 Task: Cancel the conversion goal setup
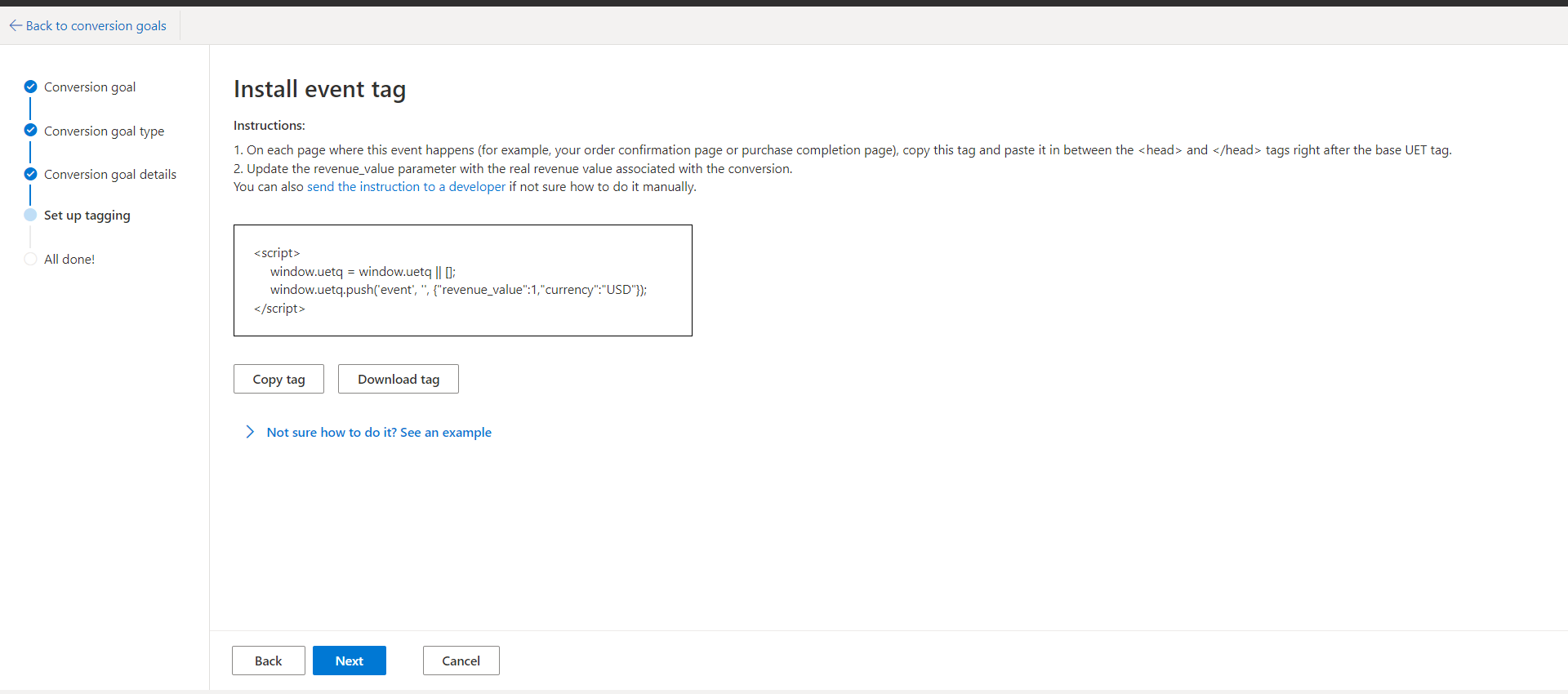[461, 661]
